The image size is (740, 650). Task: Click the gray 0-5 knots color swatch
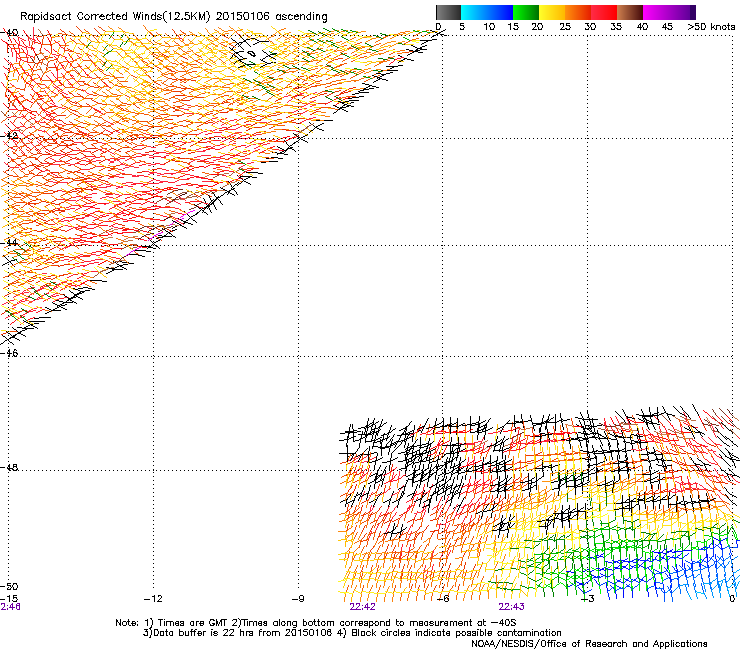click(x=448, y=12)
